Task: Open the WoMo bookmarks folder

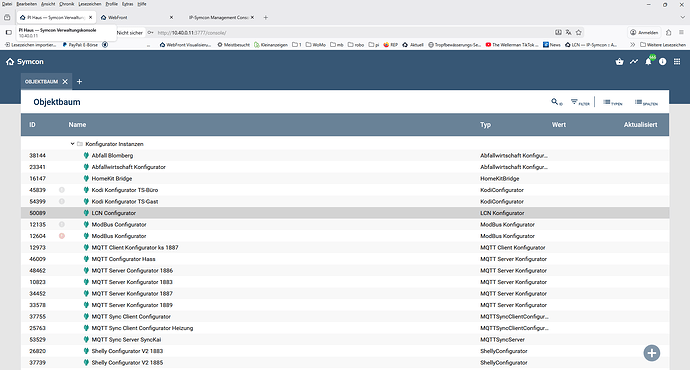Action: click(316, 44)
